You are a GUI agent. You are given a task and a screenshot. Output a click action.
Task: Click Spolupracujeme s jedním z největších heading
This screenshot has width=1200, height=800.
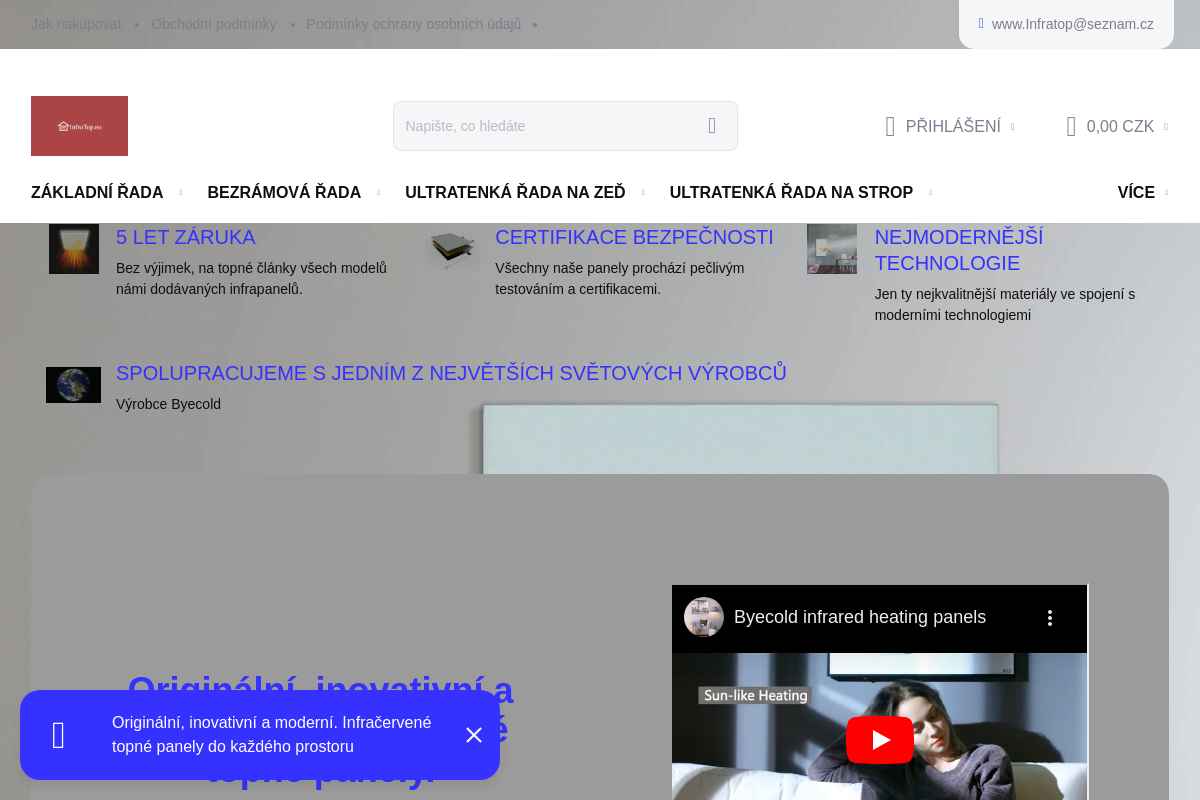[x=451, y=373]
